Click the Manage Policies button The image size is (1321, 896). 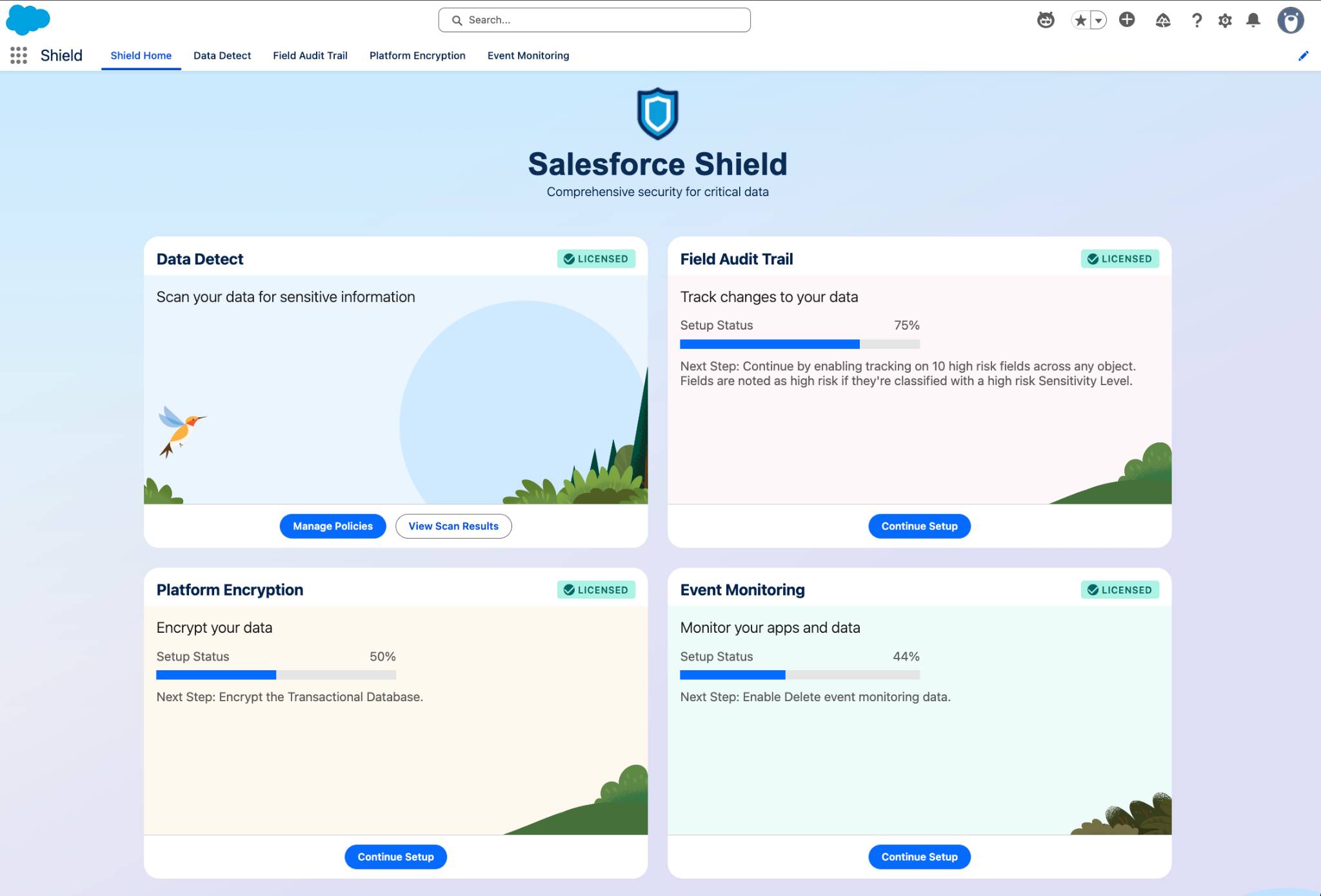pyautogui.click(x=333, y=526)
